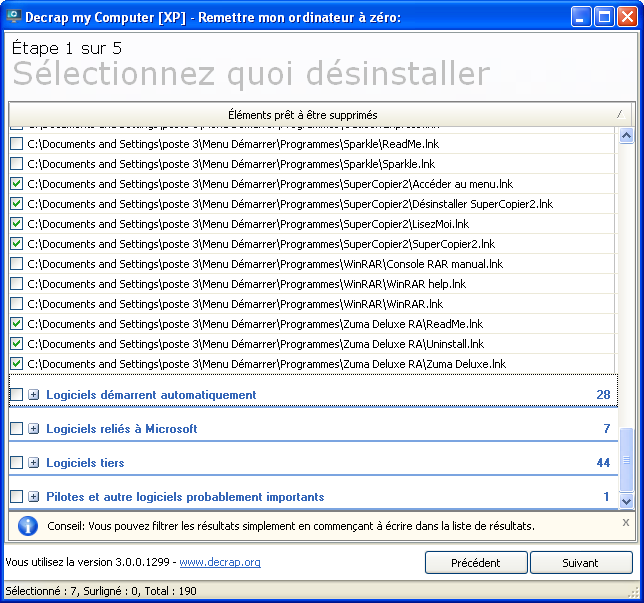This screenshot has width=644, height=603.
Task: Expand Logiciels démarrent automatiquement group
Action: (34, 395)
